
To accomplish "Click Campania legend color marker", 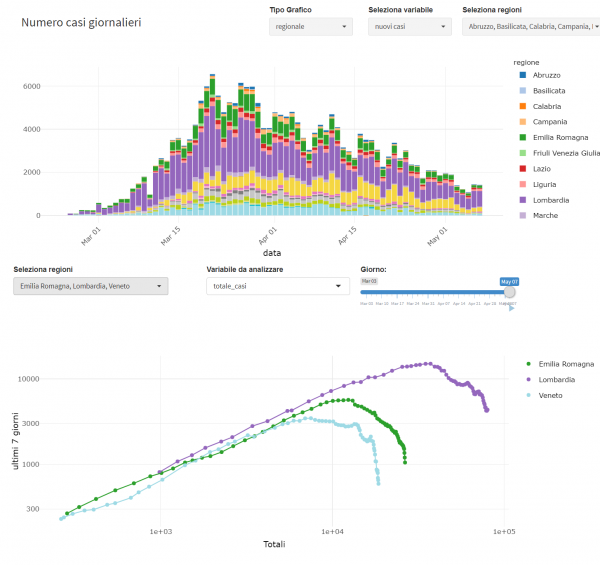I will point(522,122).
